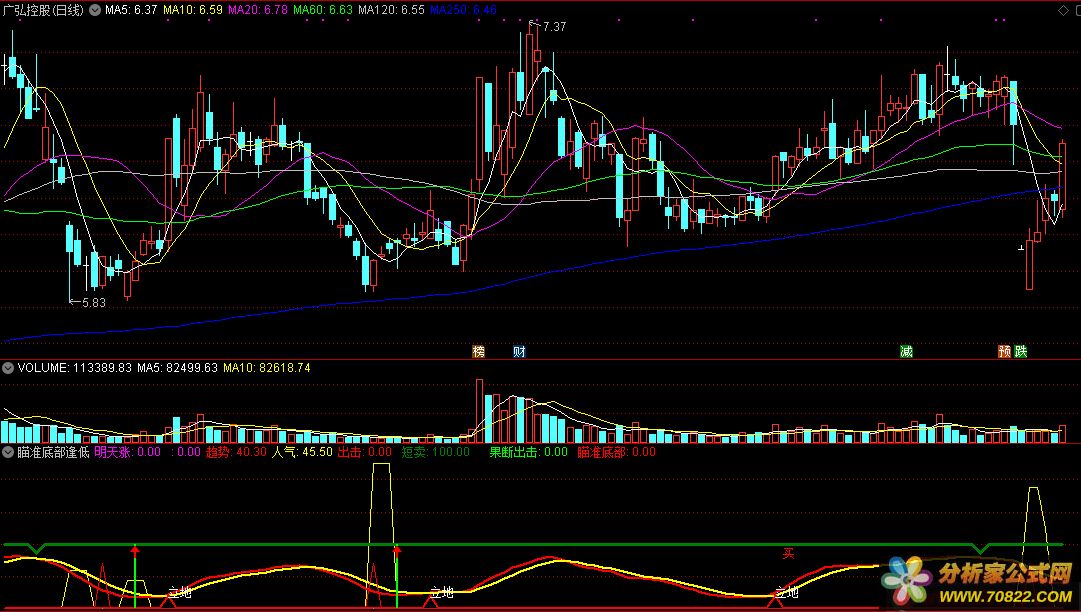
Task: Click the 7.37 high price label
Action: click(553, 27)
